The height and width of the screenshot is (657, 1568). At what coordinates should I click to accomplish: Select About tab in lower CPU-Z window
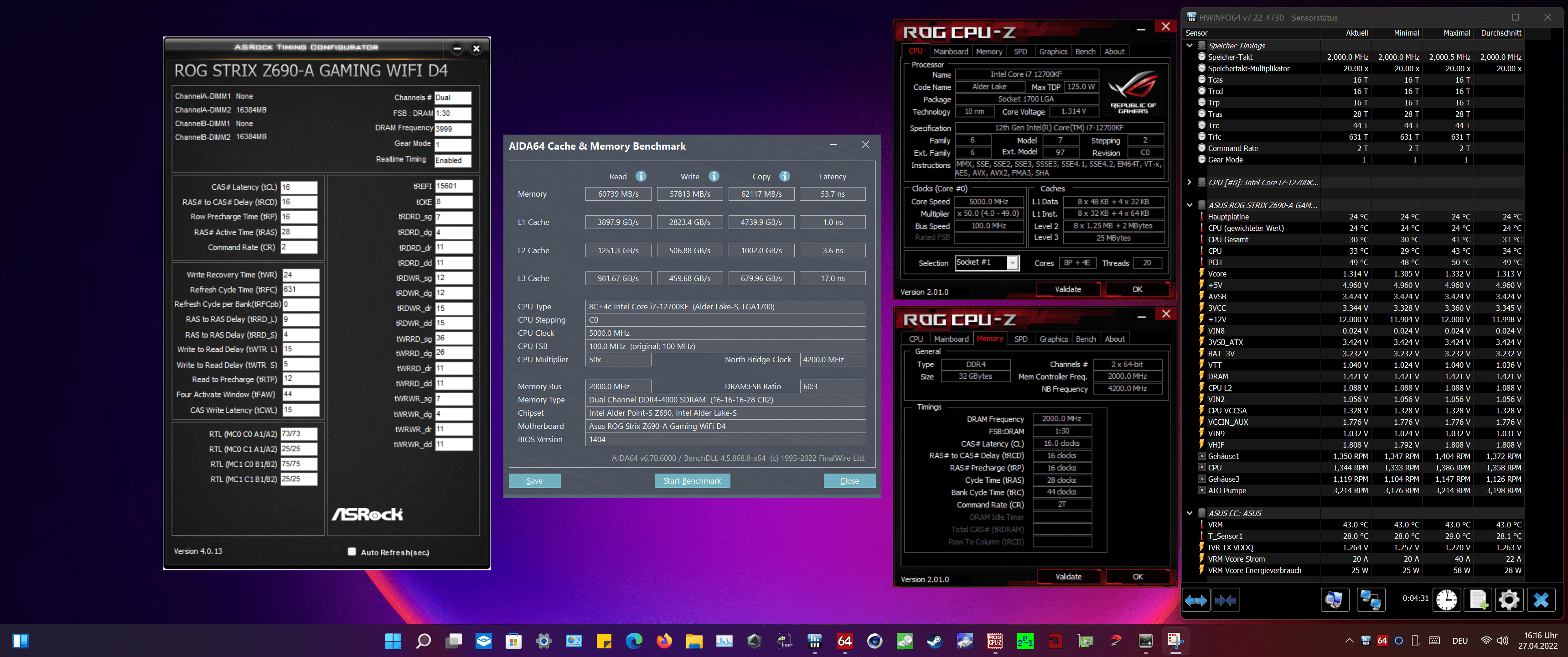point(1115,339)
